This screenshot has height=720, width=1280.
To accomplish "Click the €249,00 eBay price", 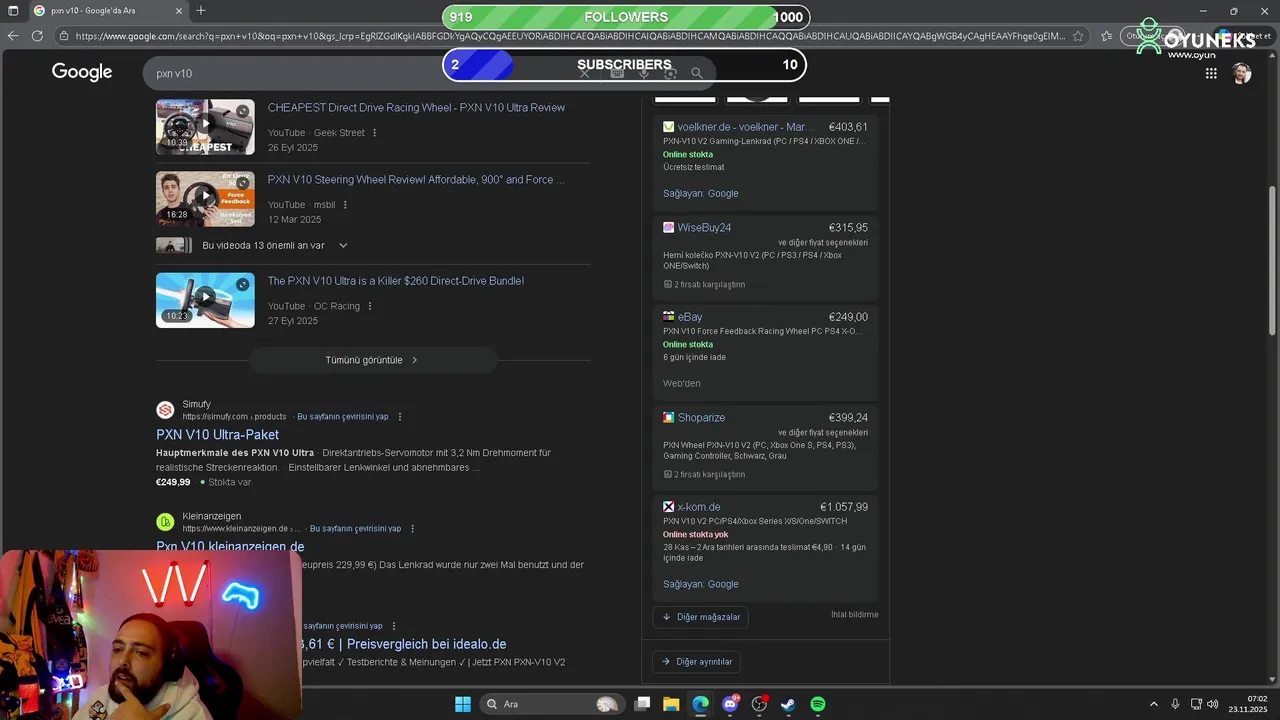I will [x=848, y=317].
